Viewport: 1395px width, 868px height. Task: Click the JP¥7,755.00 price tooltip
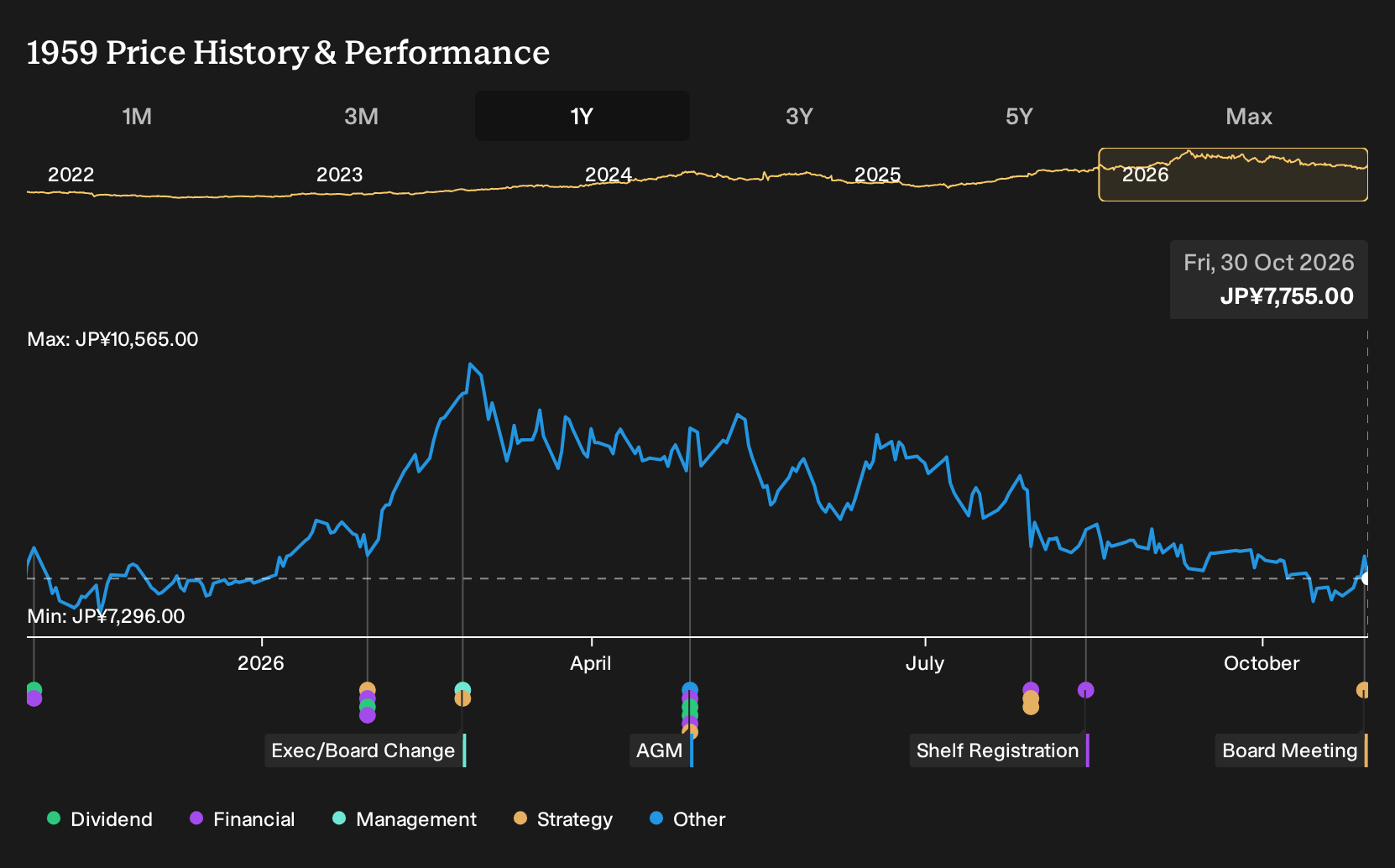[x=1269, y=280]
